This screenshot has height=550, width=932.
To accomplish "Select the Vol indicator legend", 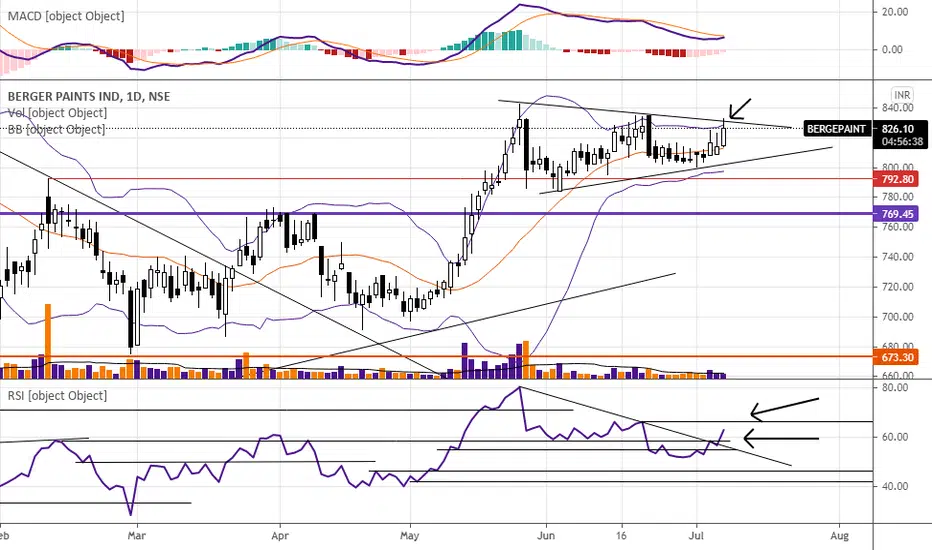I will (x=57, y=113).
